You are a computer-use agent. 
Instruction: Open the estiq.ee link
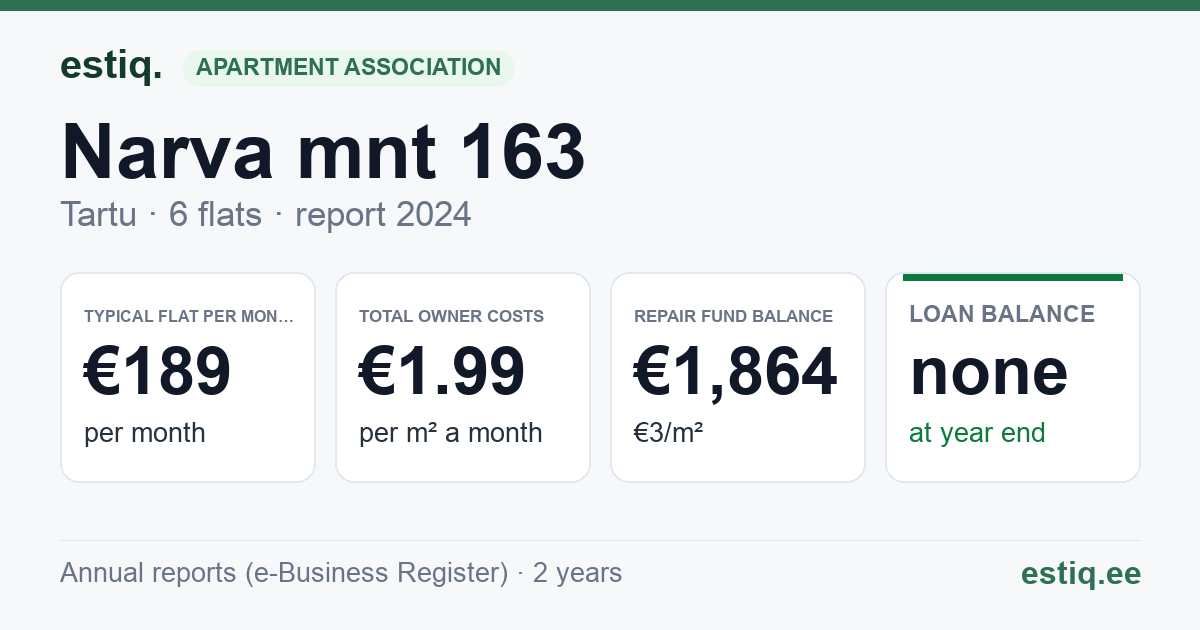[1080, 573]
